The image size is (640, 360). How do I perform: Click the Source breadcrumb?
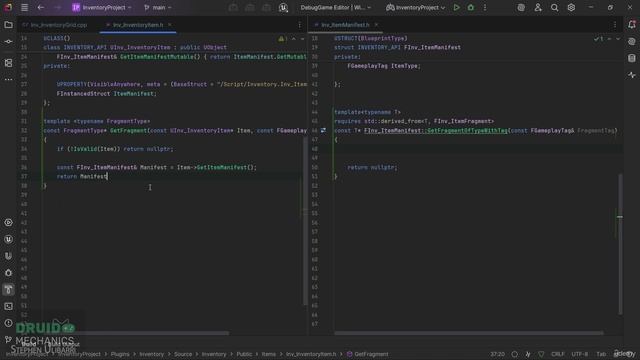[183, 354]
